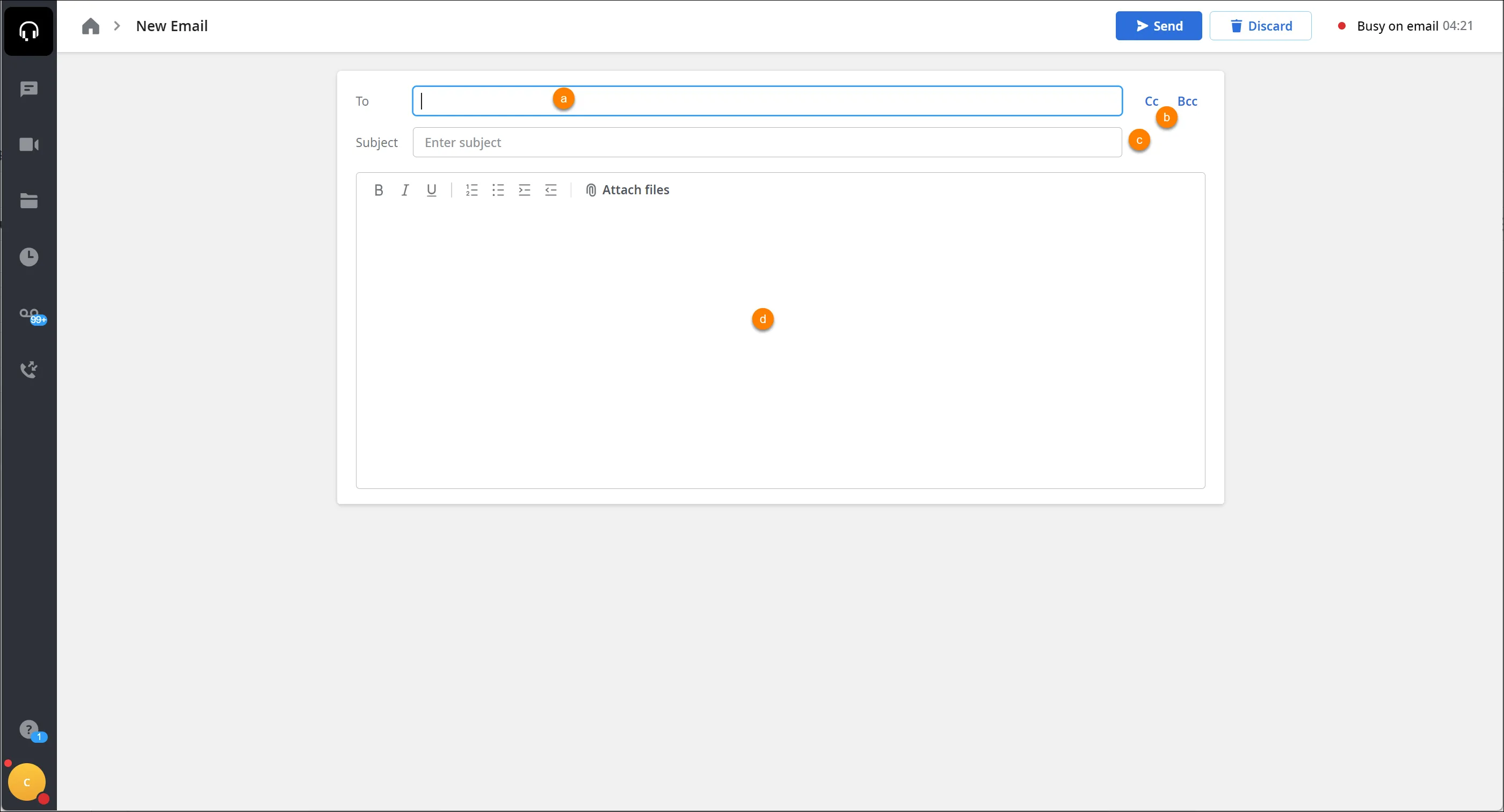Image resolution: width=1504 pixels, height=812 pixels.
Task: Add a Cc recipient field
Action: pos(1151,101)
